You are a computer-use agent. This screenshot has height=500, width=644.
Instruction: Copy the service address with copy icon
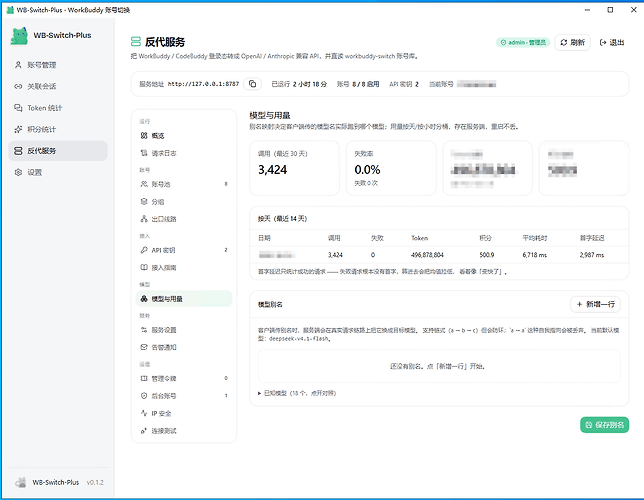pos(253,84)
